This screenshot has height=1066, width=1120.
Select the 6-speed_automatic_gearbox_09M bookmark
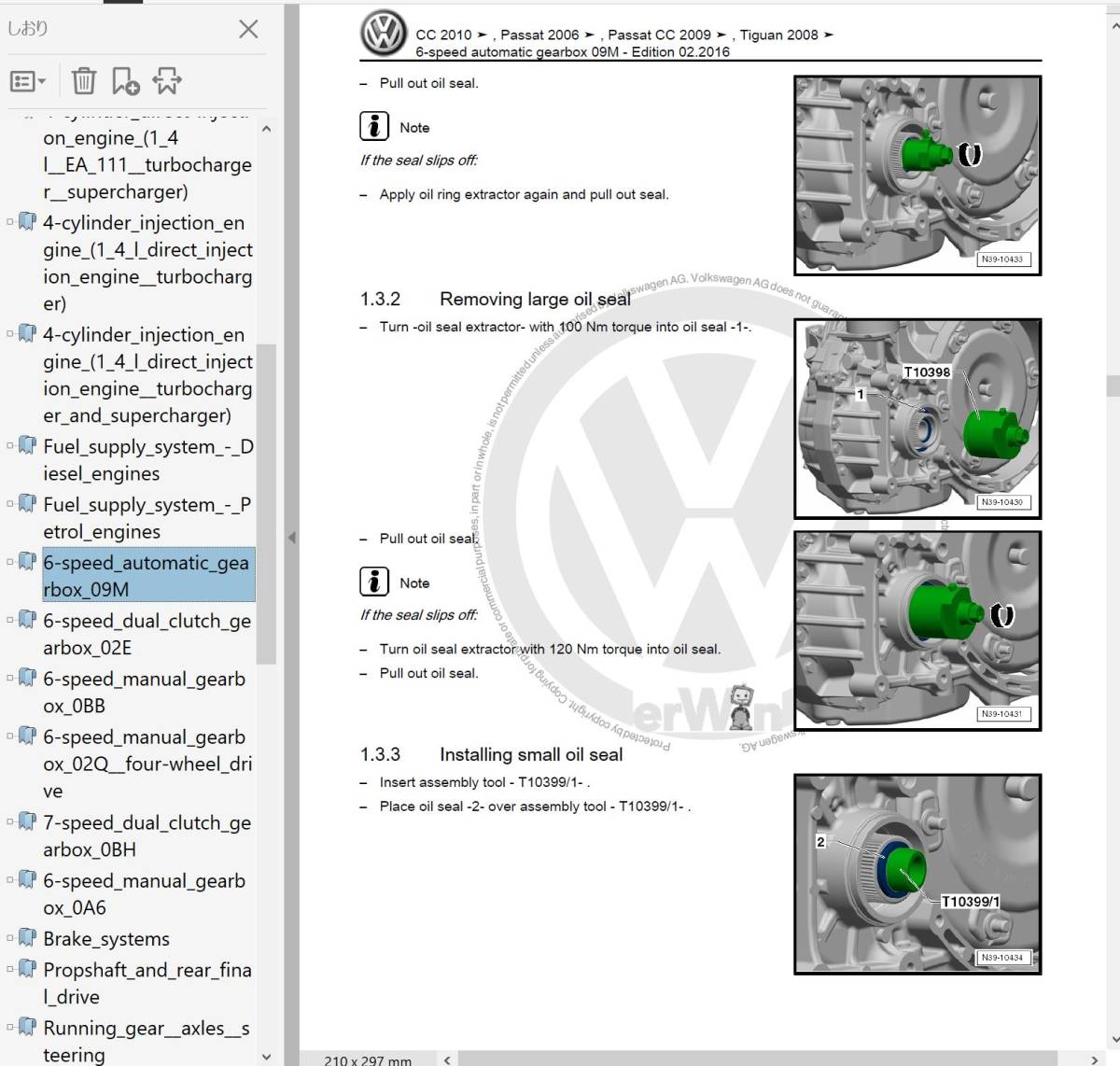[147, 576]
